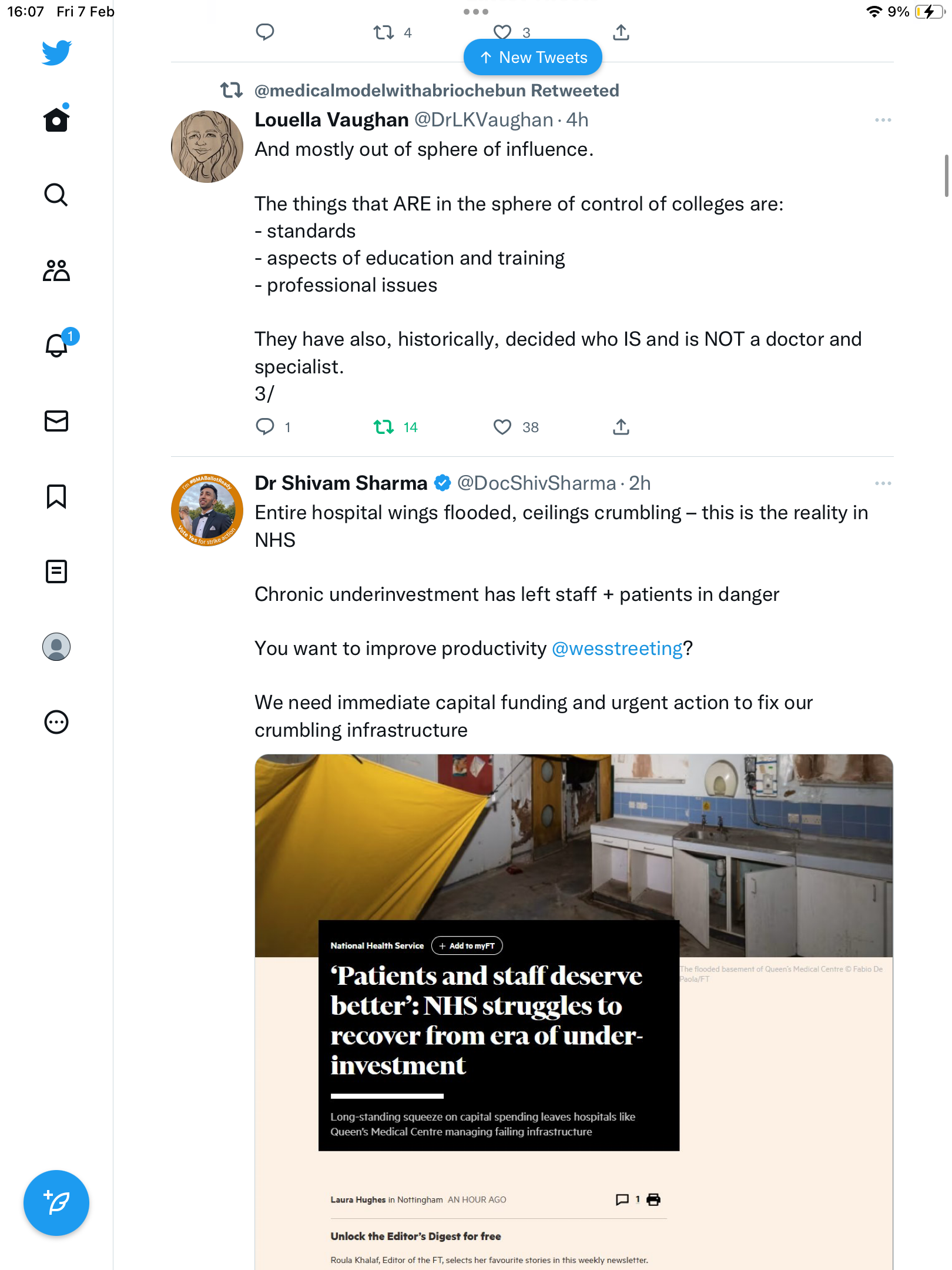Open Bookmarks icon in sidebar
This screenshot has height=1270, width=952.
click(56, 496)
